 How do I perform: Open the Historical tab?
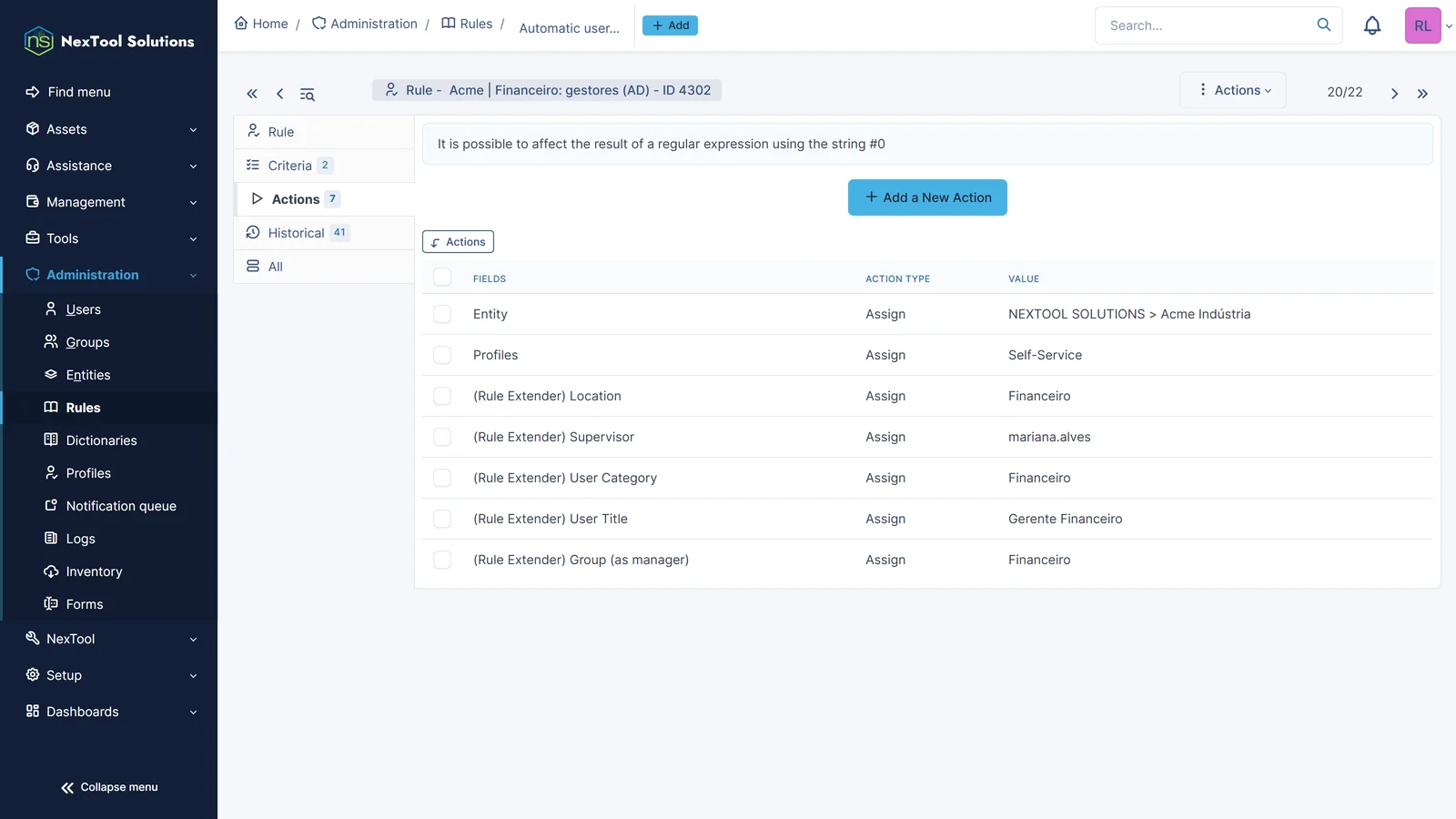324,233
